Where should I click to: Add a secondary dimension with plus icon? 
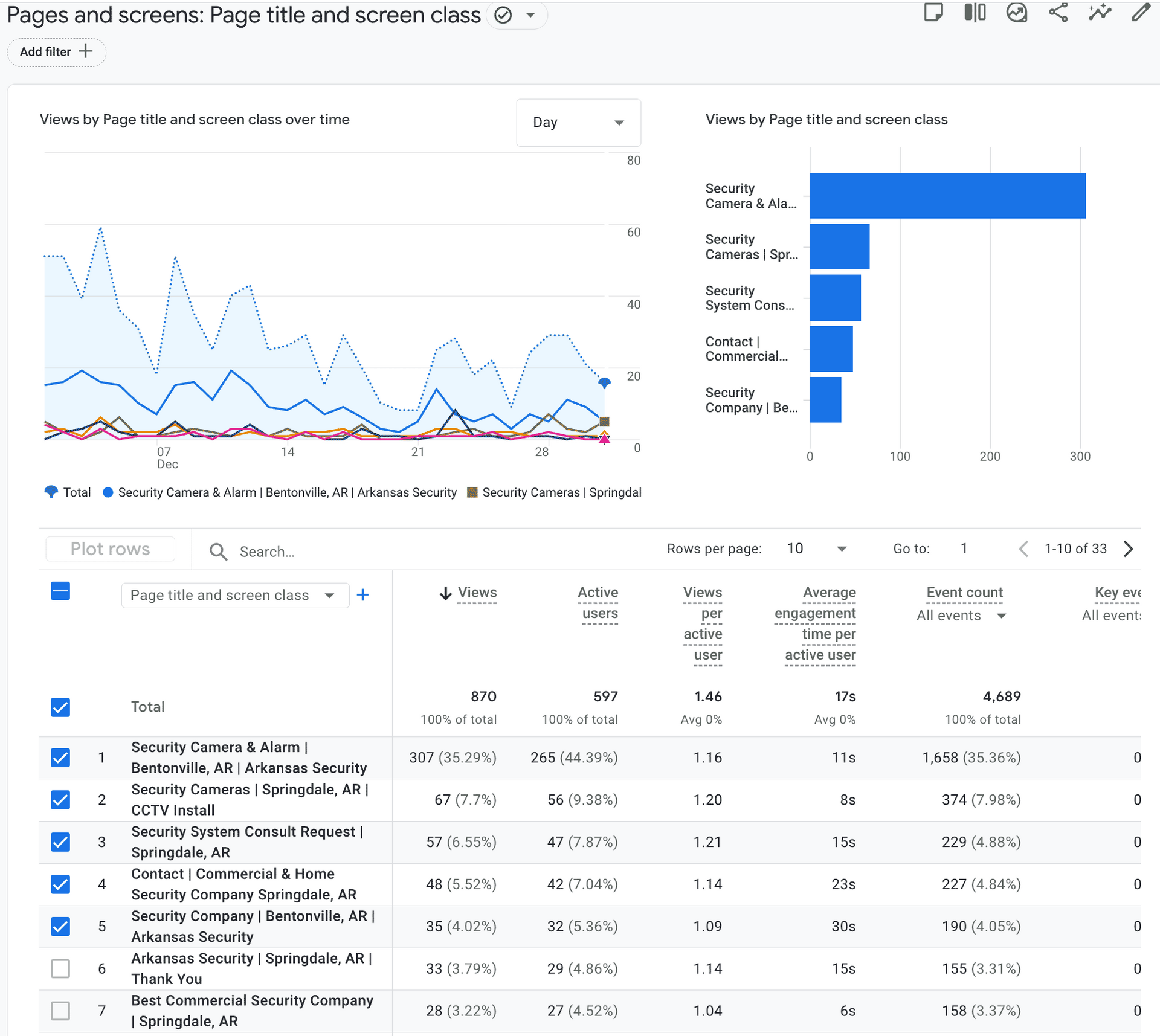tap(362, 595)
